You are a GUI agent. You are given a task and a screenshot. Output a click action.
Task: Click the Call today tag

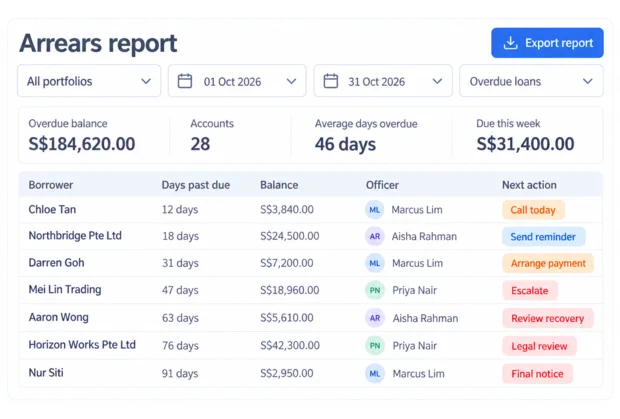(533, 210)
